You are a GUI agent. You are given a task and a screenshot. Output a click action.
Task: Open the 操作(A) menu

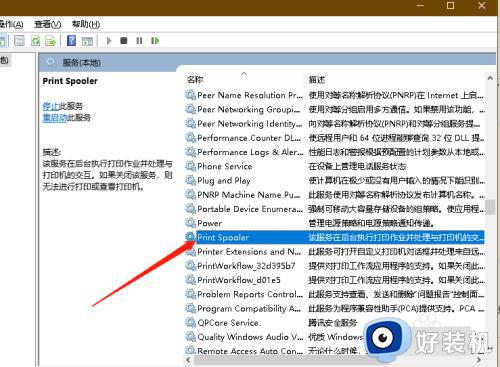[11, 24]
